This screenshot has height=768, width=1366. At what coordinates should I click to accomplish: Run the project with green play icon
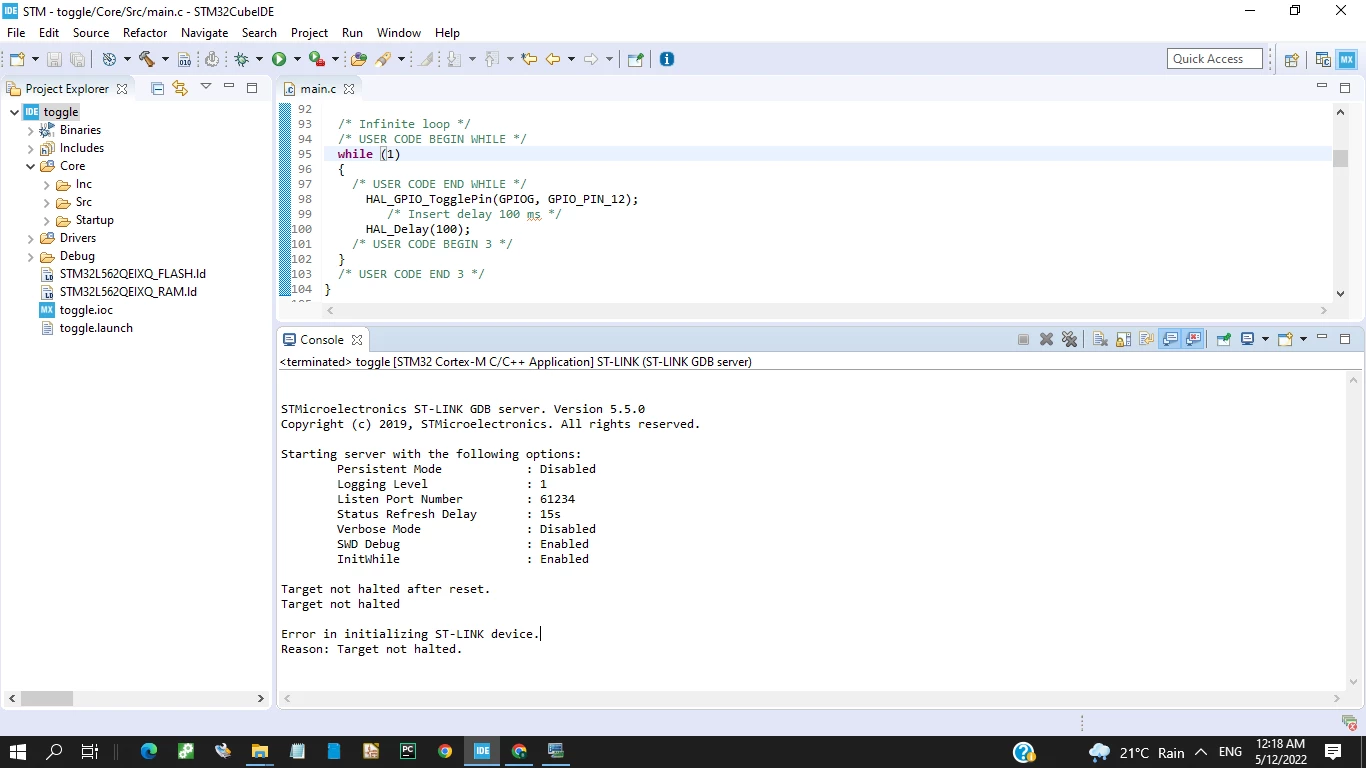[279, 59]
